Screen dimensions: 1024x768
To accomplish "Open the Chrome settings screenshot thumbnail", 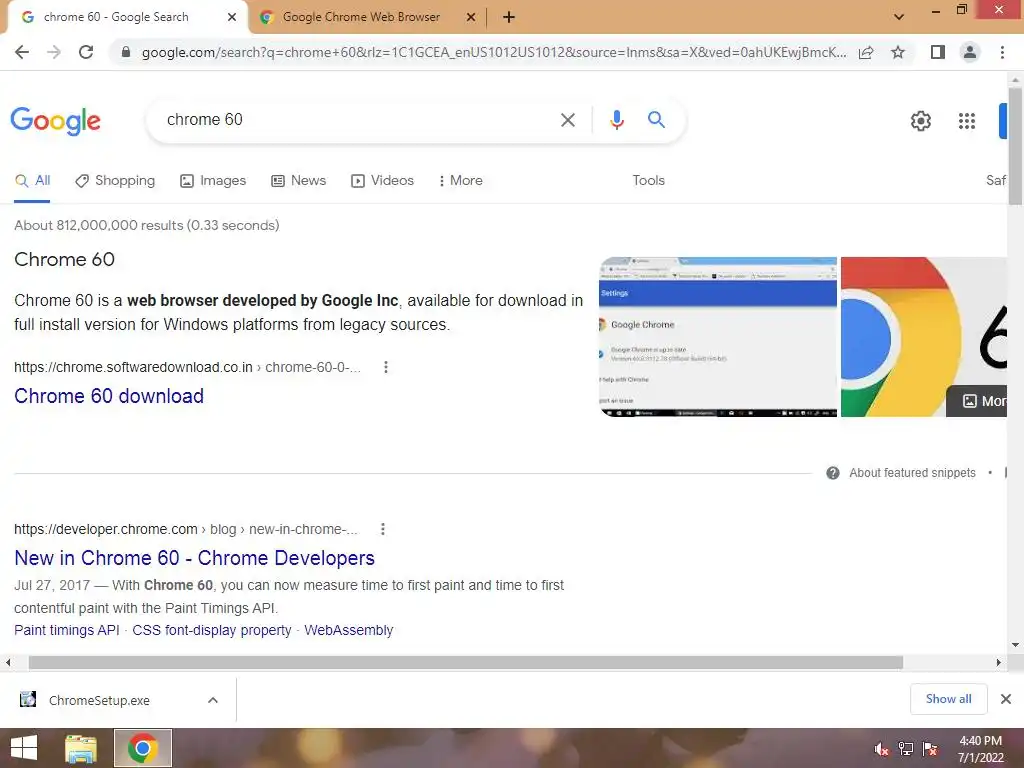I will pos(718,337).
